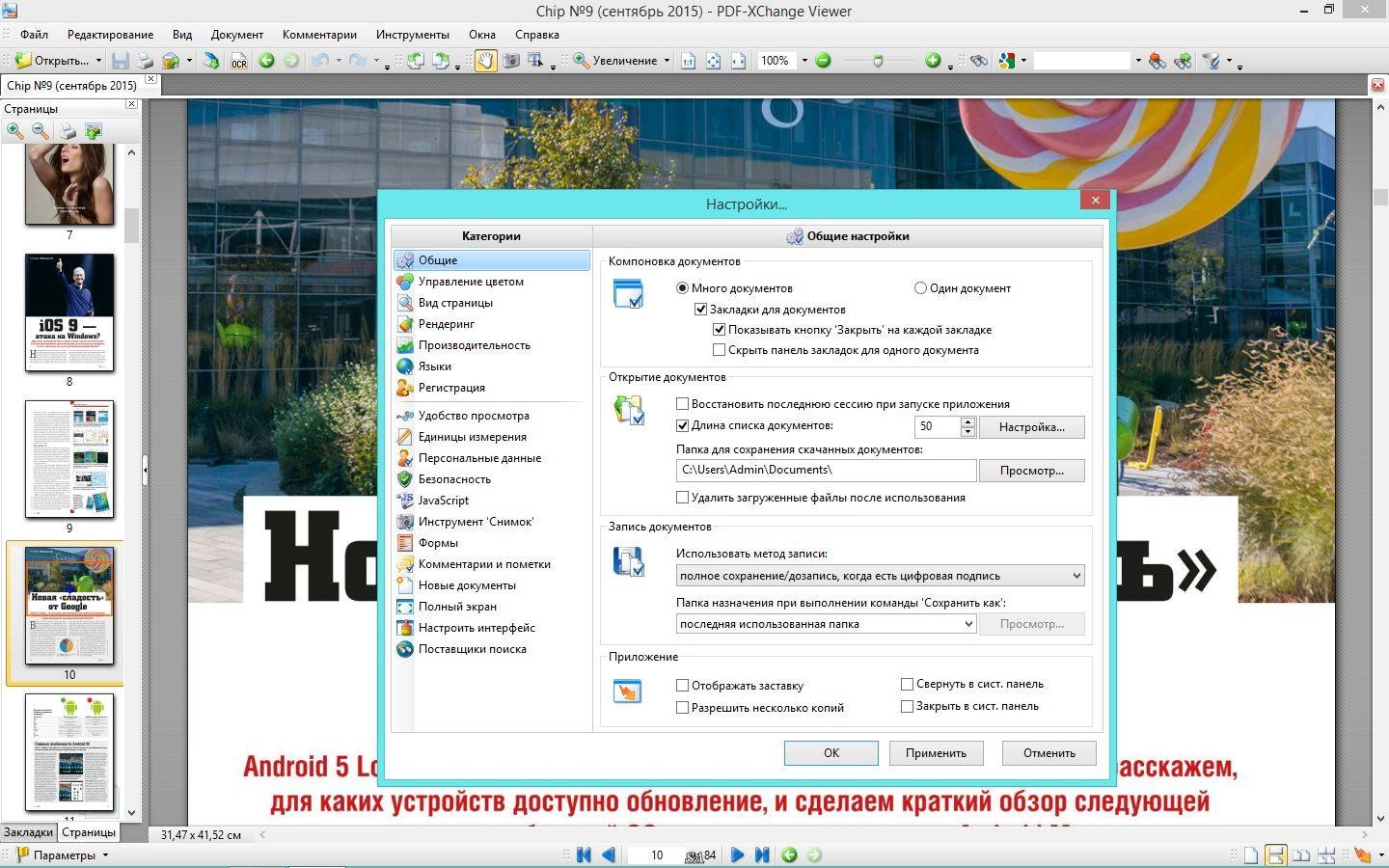Click the 'Отменить' button

(x=1049, y=753)
